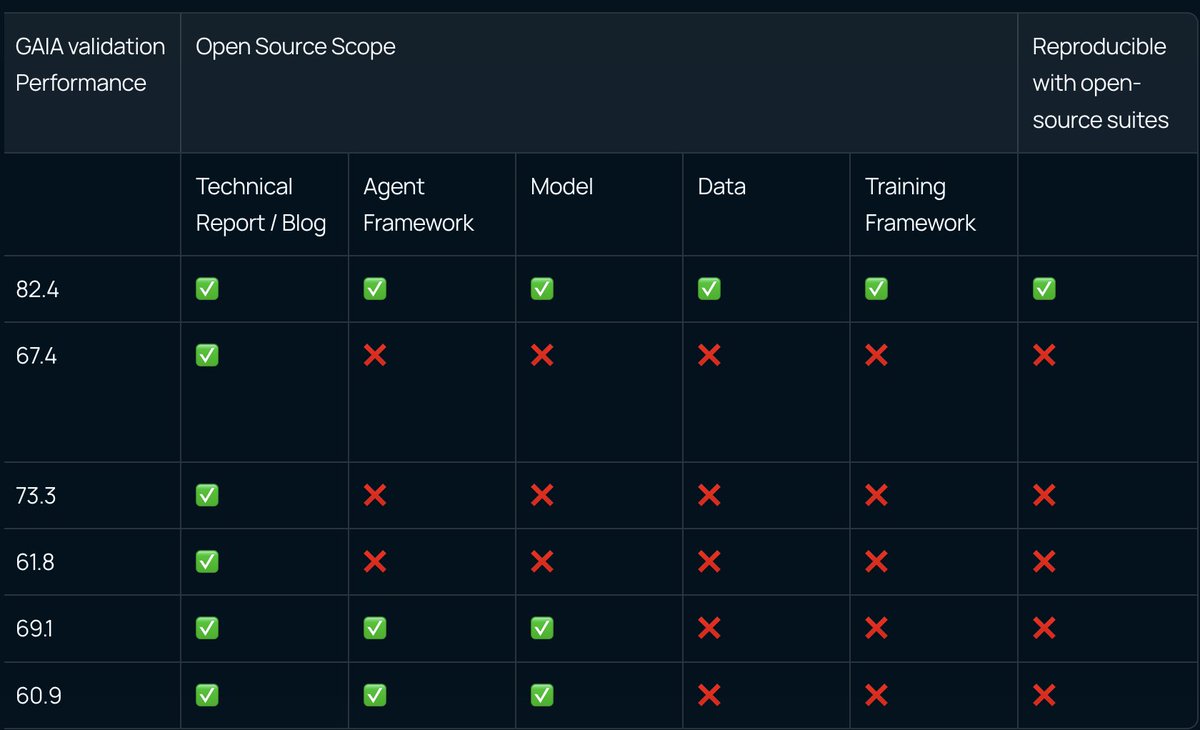
Task: Click the Data red cross in the 67.4 row
Action: [709, 355]
